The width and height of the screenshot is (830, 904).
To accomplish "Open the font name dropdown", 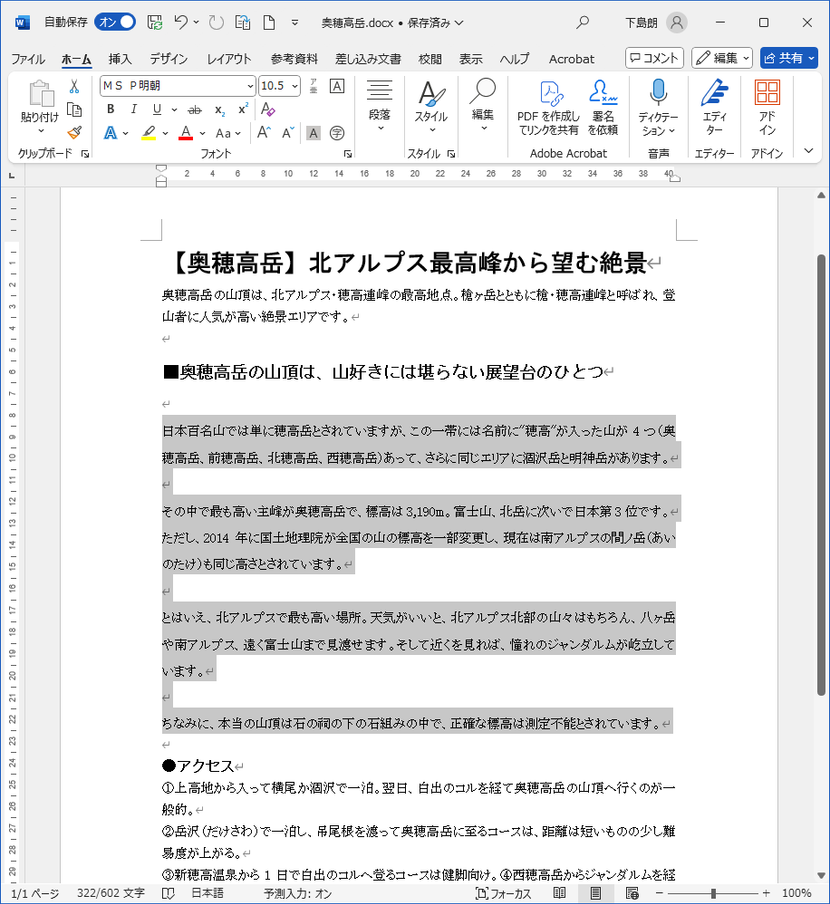I will (x=250, y=86).
